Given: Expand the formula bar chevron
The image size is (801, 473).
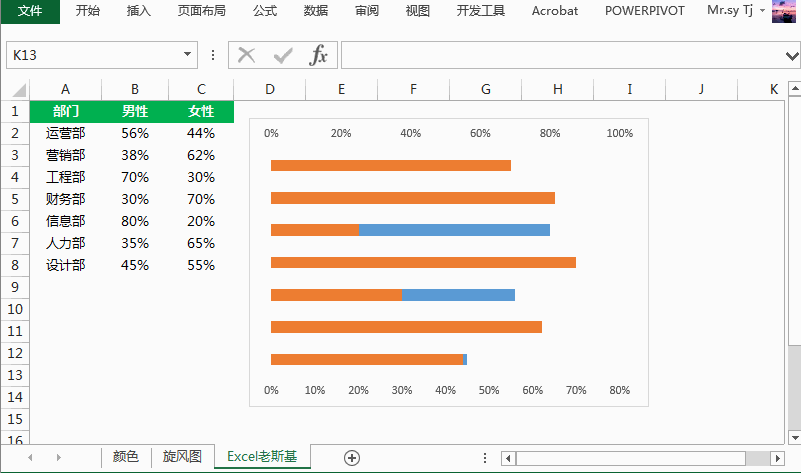Looking at the screenshot, I should click(x=792, y=56).
